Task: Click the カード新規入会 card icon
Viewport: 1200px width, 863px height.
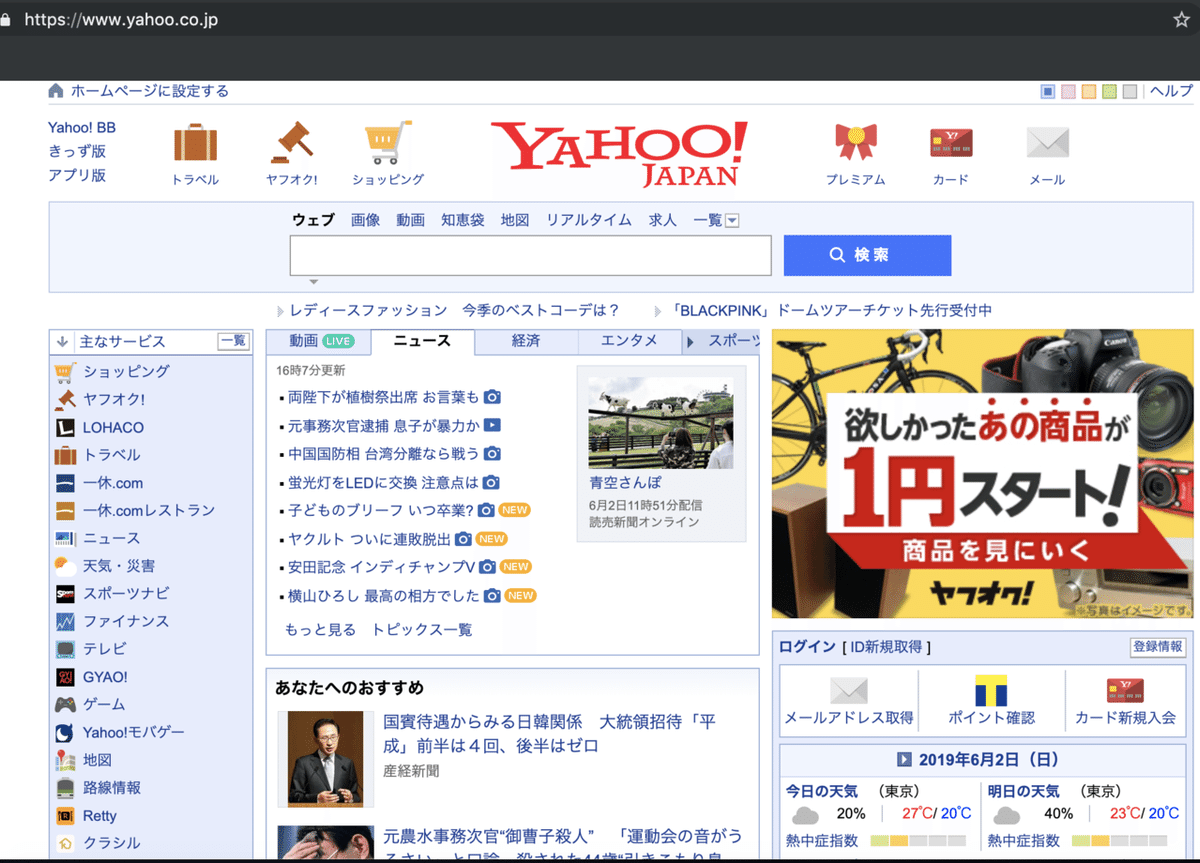Action: point(1125,691)
